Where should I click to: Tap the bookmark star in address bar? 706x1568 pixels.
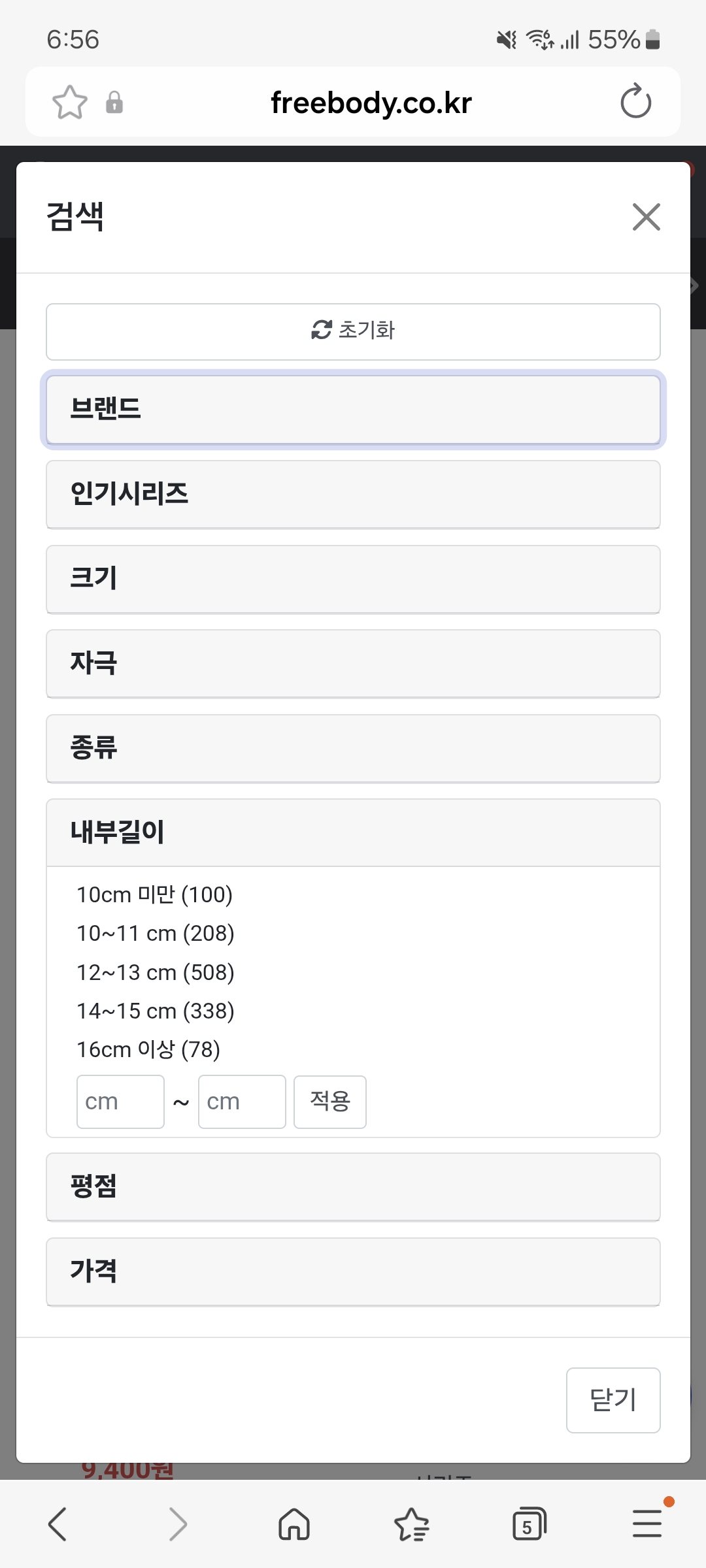tap(69, 103)
